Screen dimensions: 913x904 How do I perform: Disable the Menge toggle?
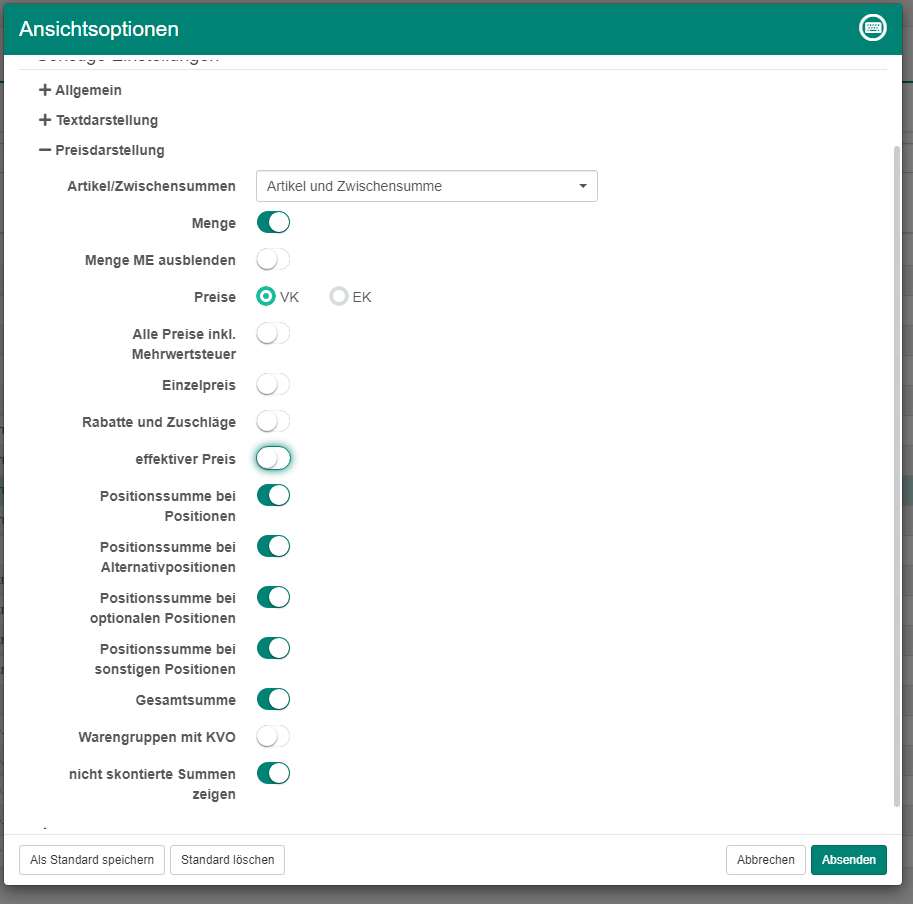click(x=273, y=222)
